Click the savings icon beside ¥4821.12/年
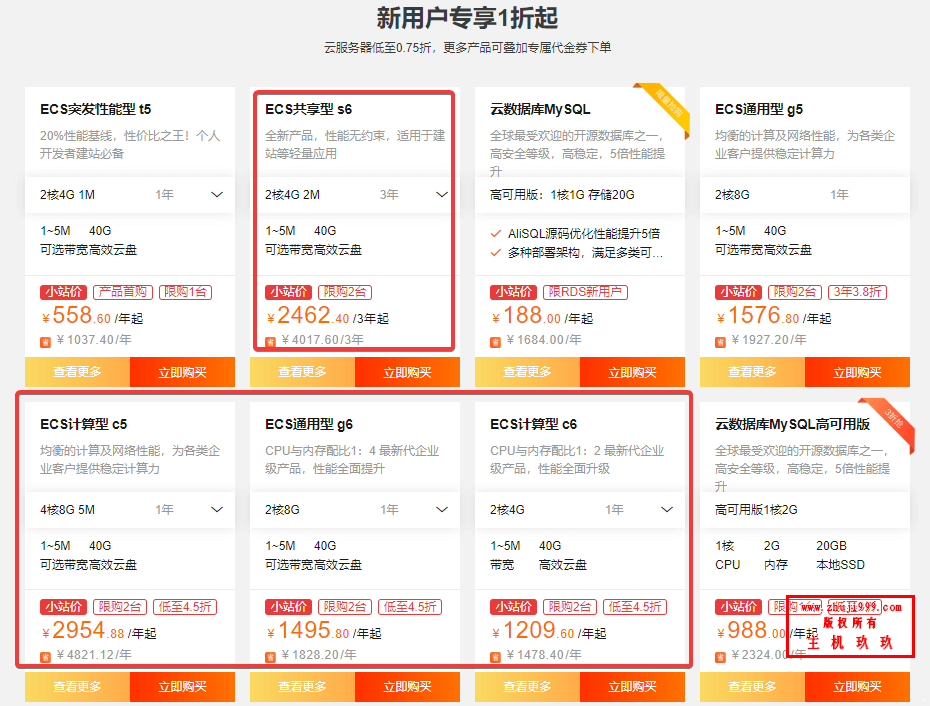This screenshot has height=706, width=930. click(x=45, y=657)
